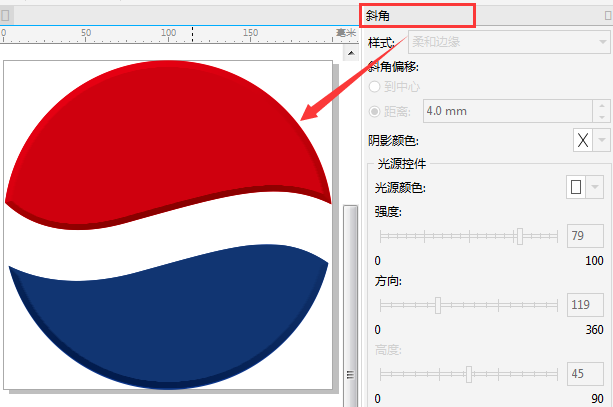The height and width of the screenshot is (407, 613).
Task: Click the canvas scroll-up arrow button
Action: pos(351,53)
